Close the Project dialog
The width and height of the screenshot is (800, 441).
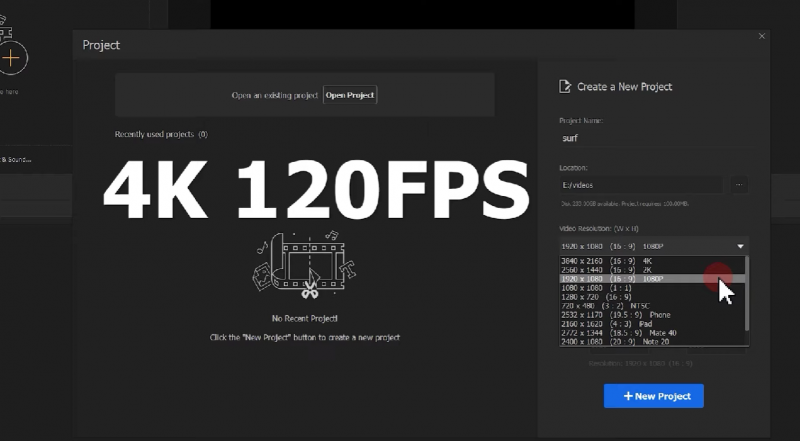coord(762,36)
